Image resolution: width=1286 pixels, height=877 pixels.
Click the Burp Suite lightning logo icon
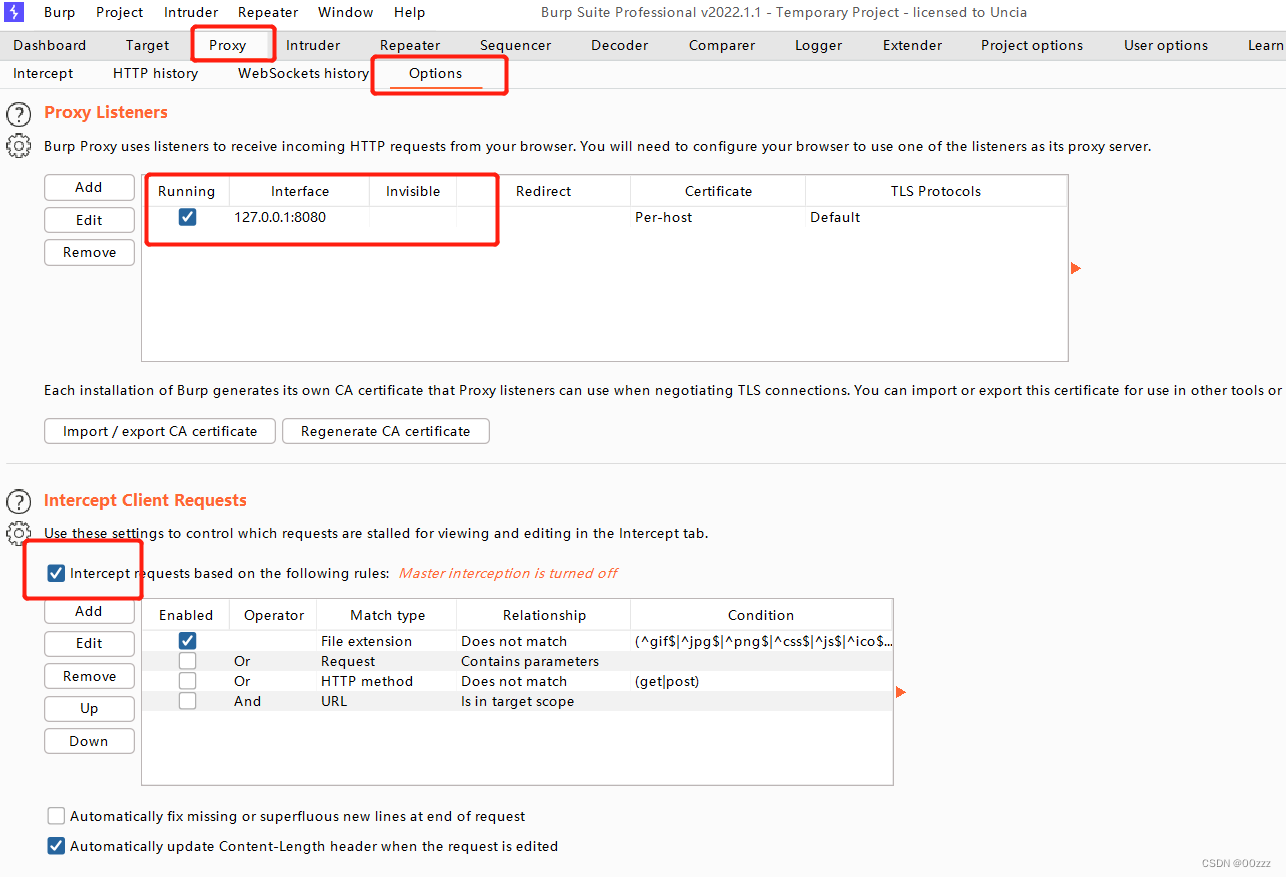[14, 12]
